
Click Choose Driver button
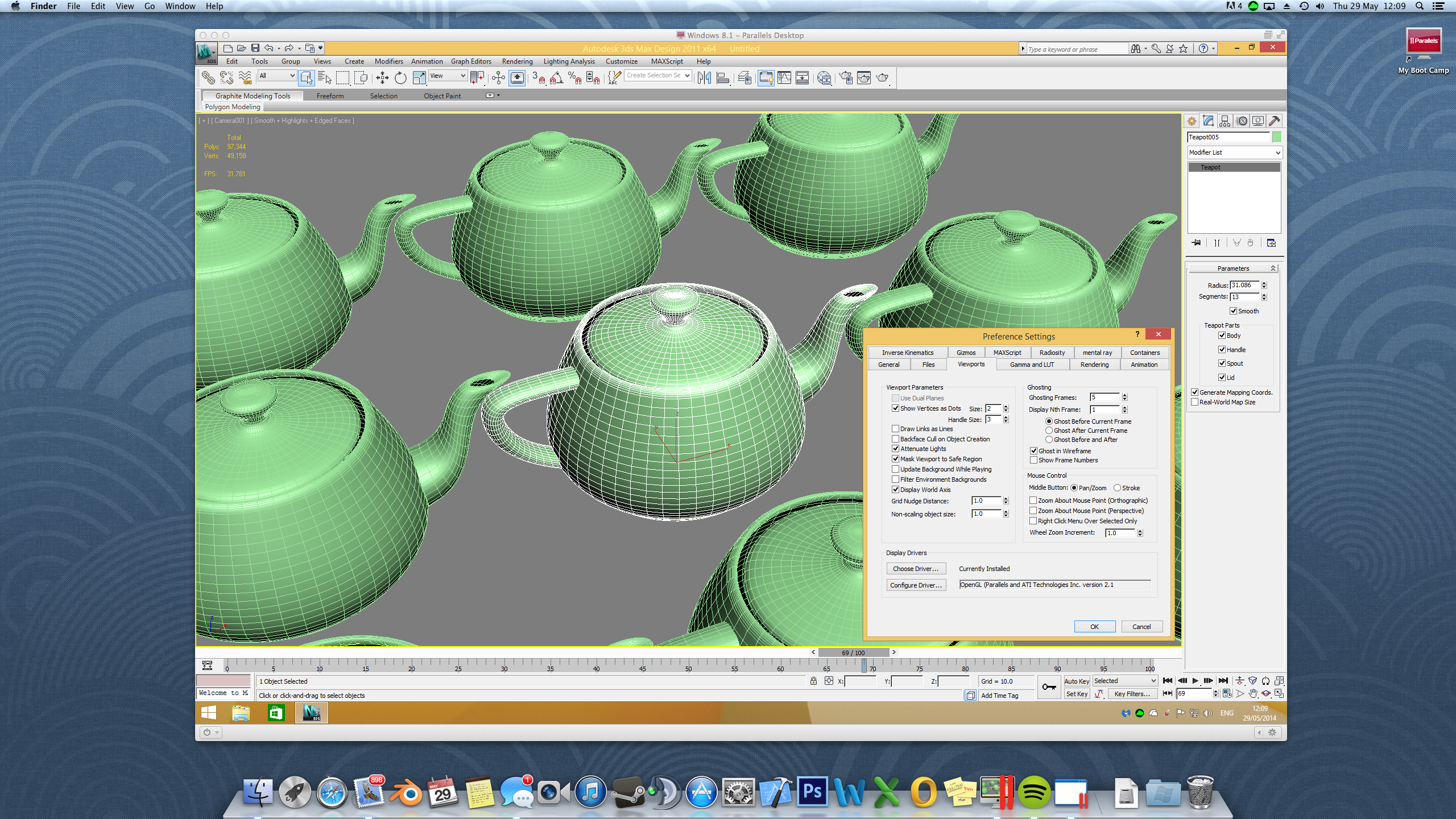[916, 569]
